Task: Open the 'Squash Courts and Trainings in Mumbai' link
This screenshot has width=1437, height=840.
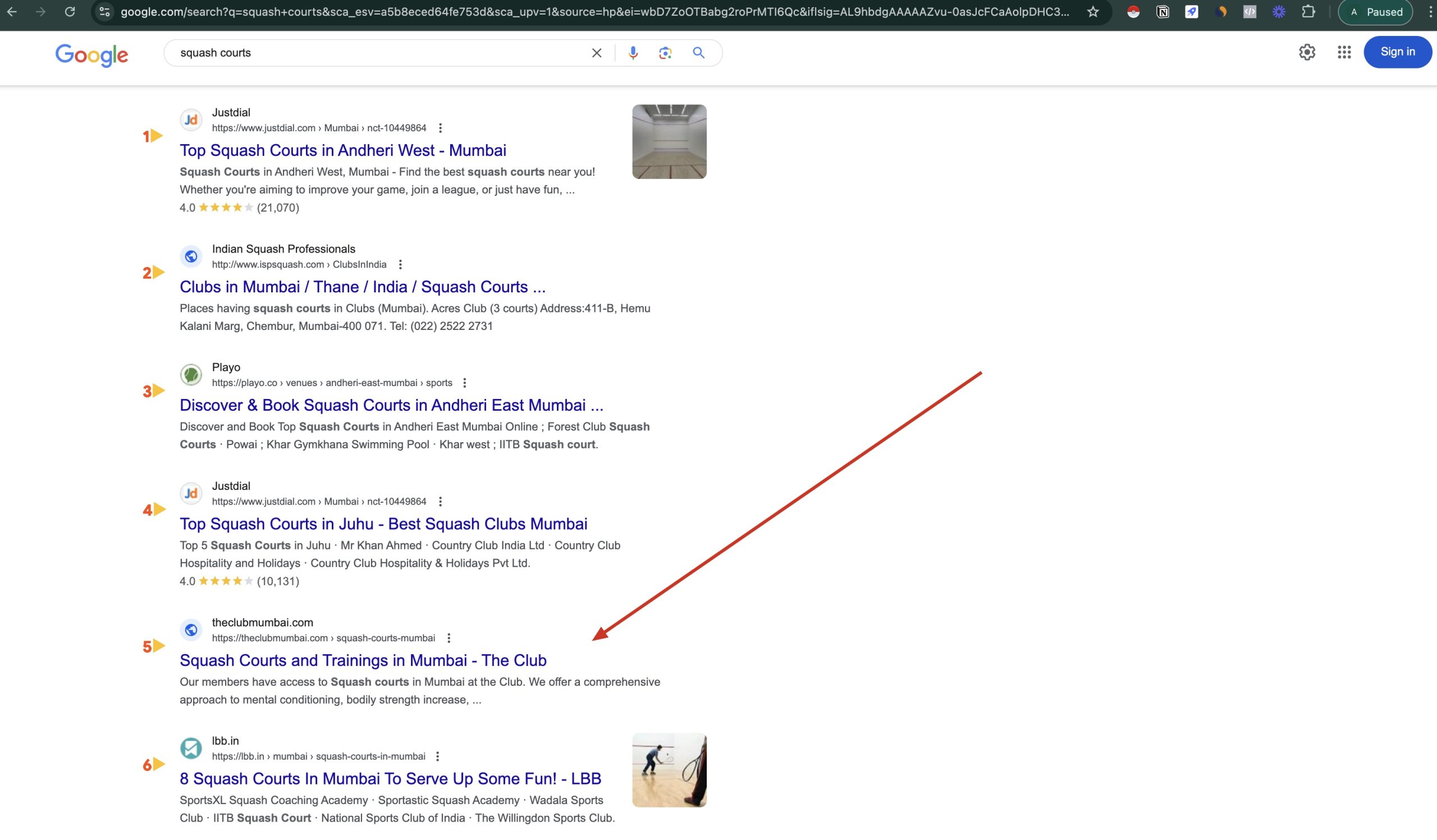Action: (x=363, y=660)
